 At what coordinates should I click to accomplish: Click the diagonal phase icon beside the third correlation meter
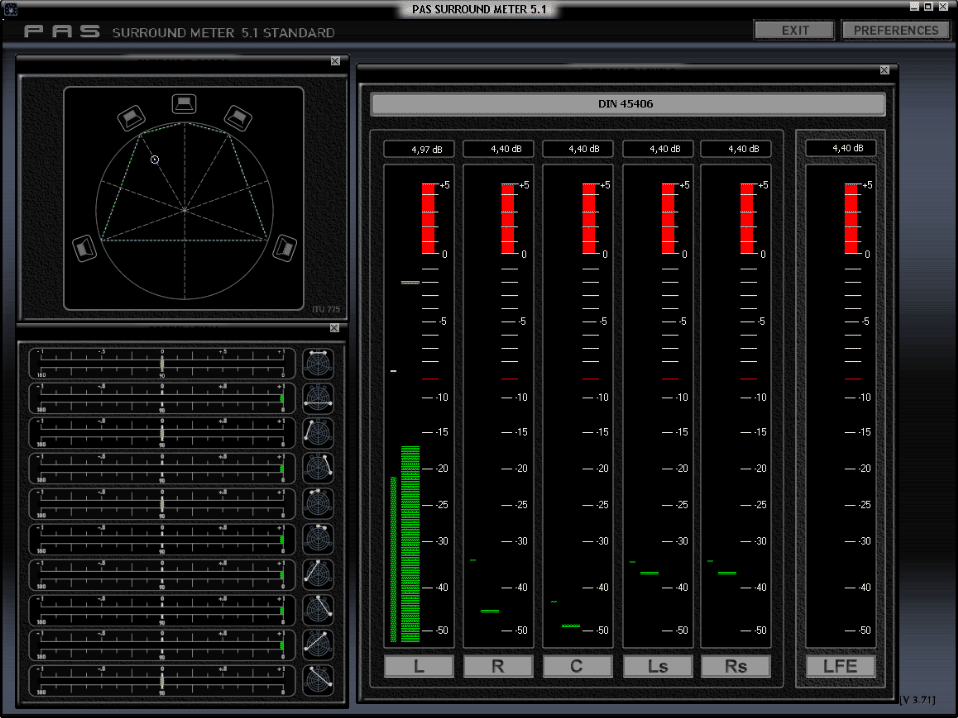point(317,432)
